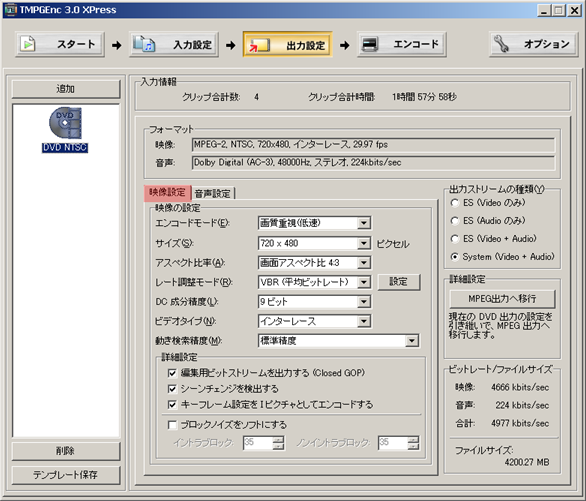Screen dimensions: 586x501
Task: Open rate control 設定 button
Action: pos(399,282)
